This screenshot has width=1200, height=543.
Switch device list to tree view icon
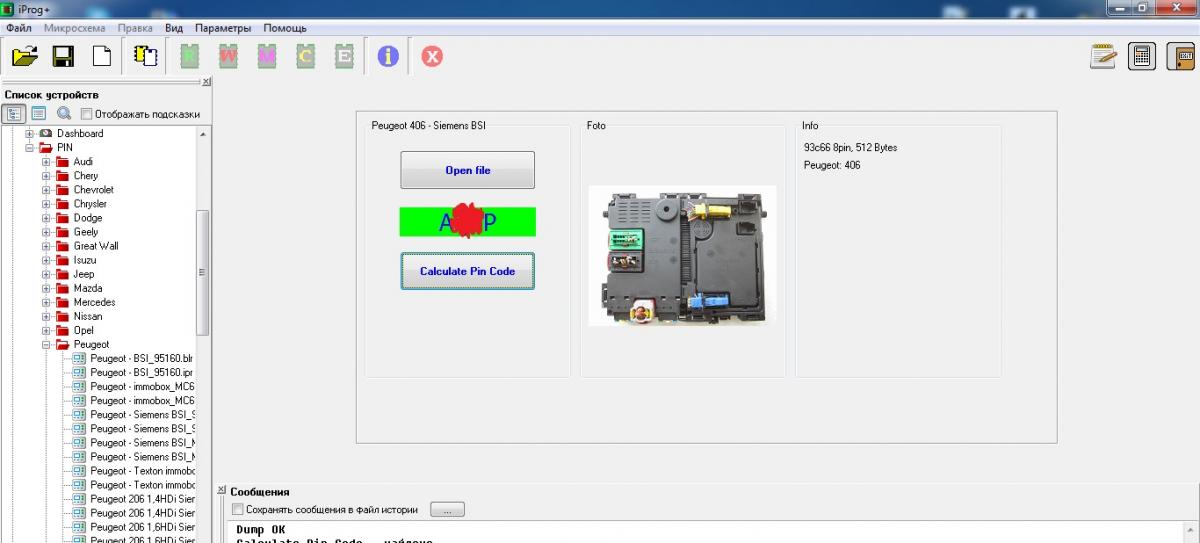click(16, 114)
